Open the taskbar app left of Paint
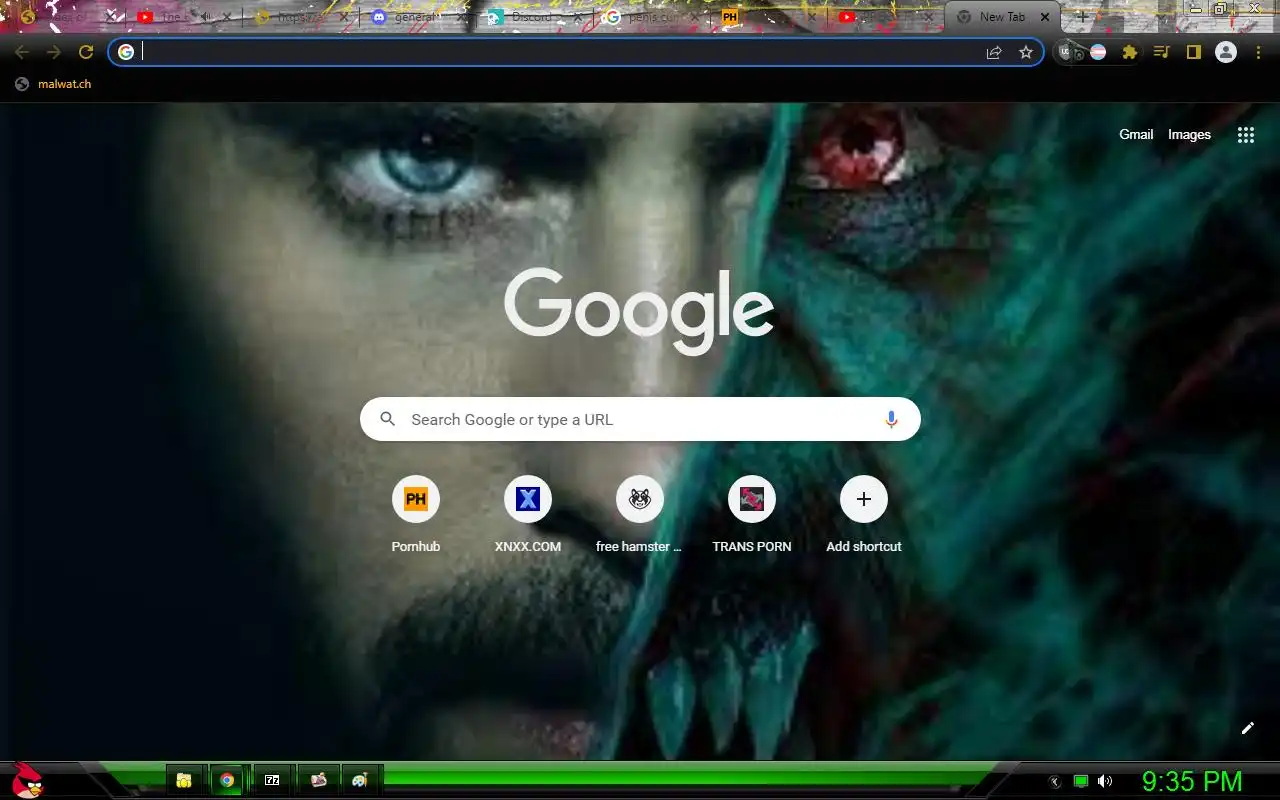Viewport: 1280px width, 800px height. pyautogui.click(x=318, y=781)
